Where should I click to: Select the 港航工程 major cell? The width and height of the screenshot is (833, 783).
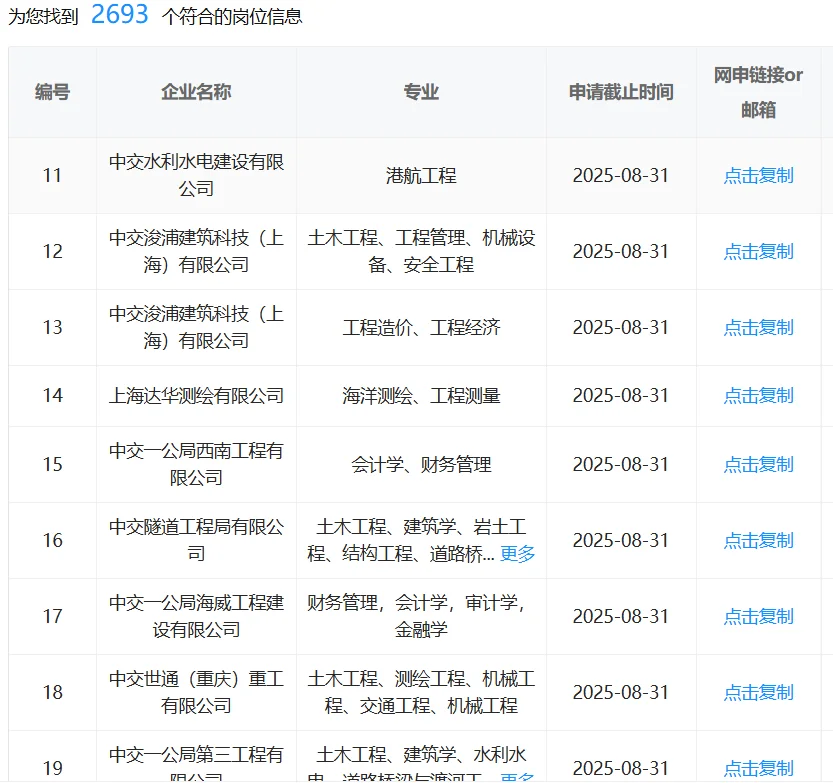tap(421, 176)
